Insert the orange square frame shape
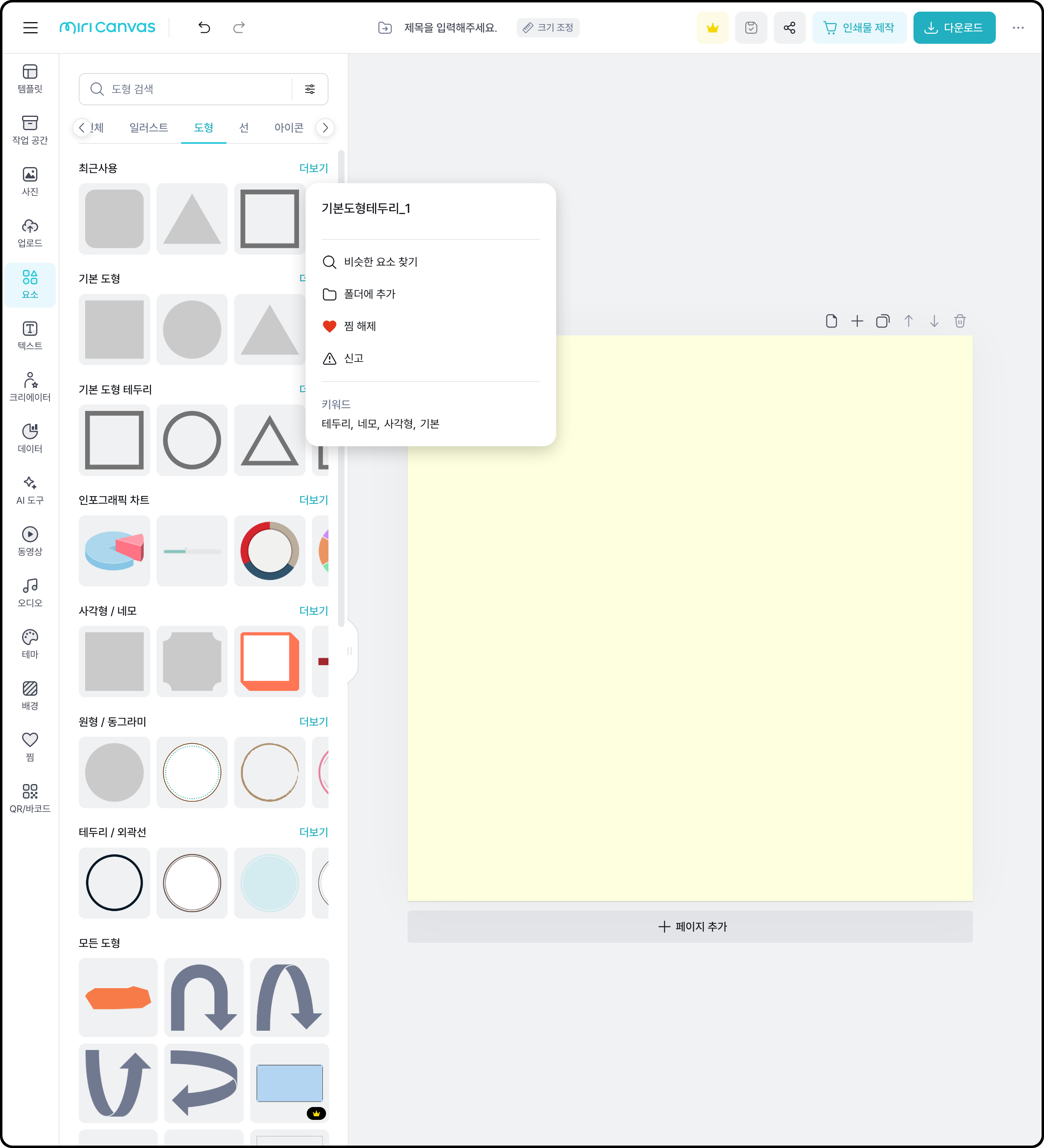Image resolution: width=1044 pixels, height=1148 pixels. click(269, 662)
